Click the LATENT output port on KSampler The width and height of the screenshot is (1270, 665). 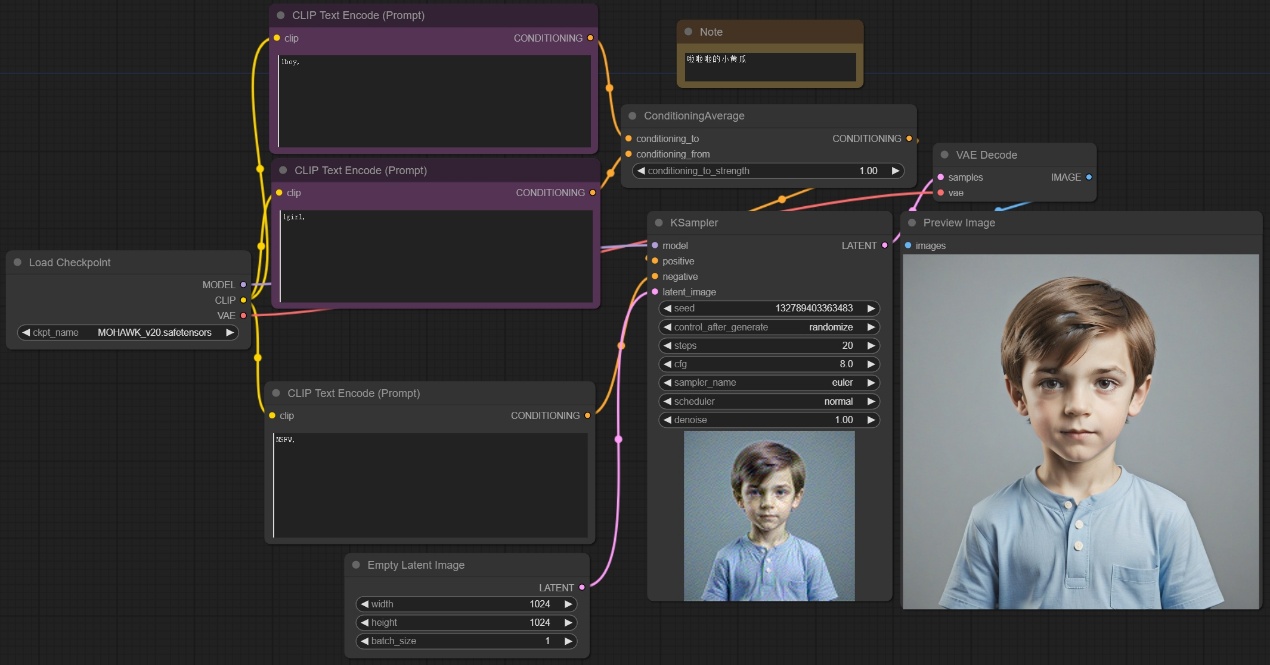click(x=884, y=245)
